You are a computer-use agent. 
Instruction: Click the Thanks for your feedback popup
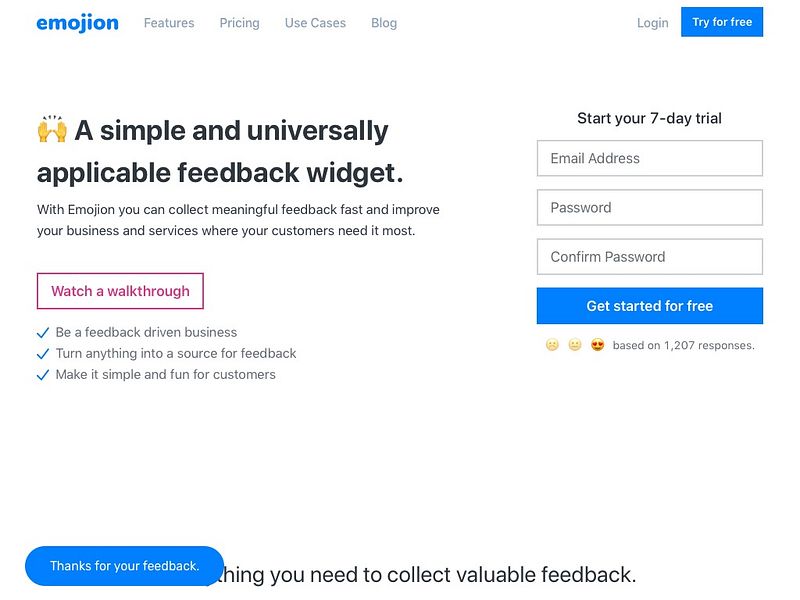tap(124, 566)
